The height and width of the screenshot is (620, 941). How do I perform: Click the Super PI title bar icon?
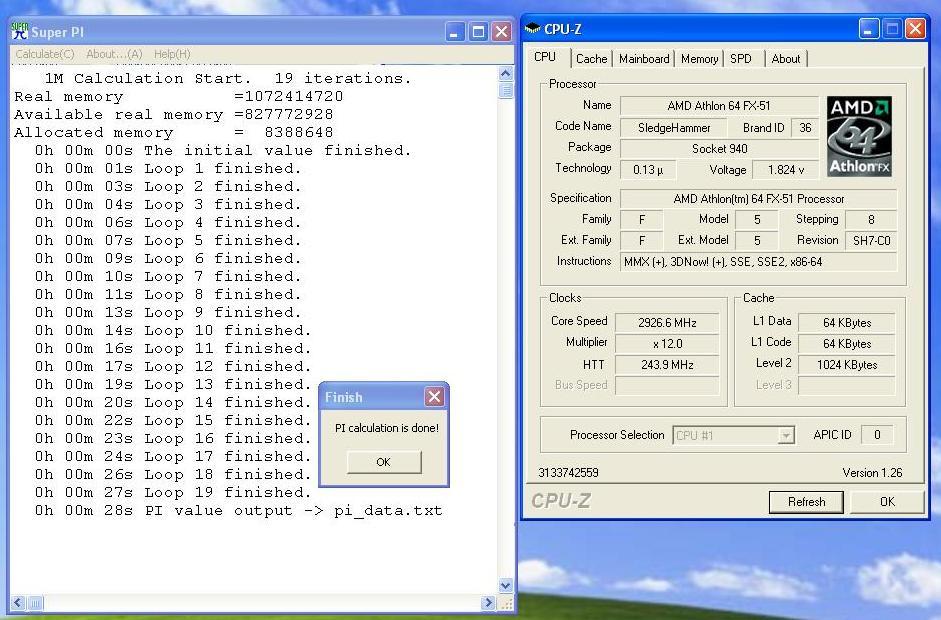click(20, 31)
